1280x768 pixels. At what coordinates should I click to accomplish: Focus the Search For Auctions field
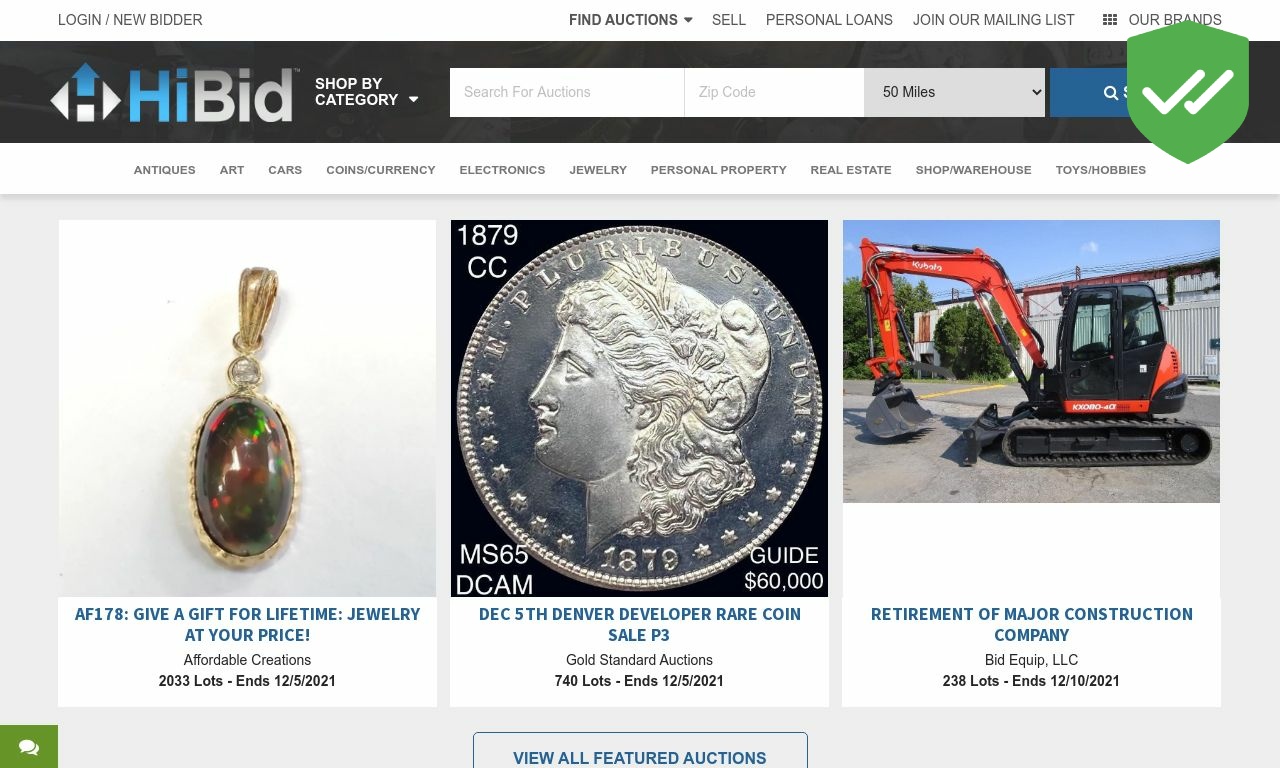(567, 92)
